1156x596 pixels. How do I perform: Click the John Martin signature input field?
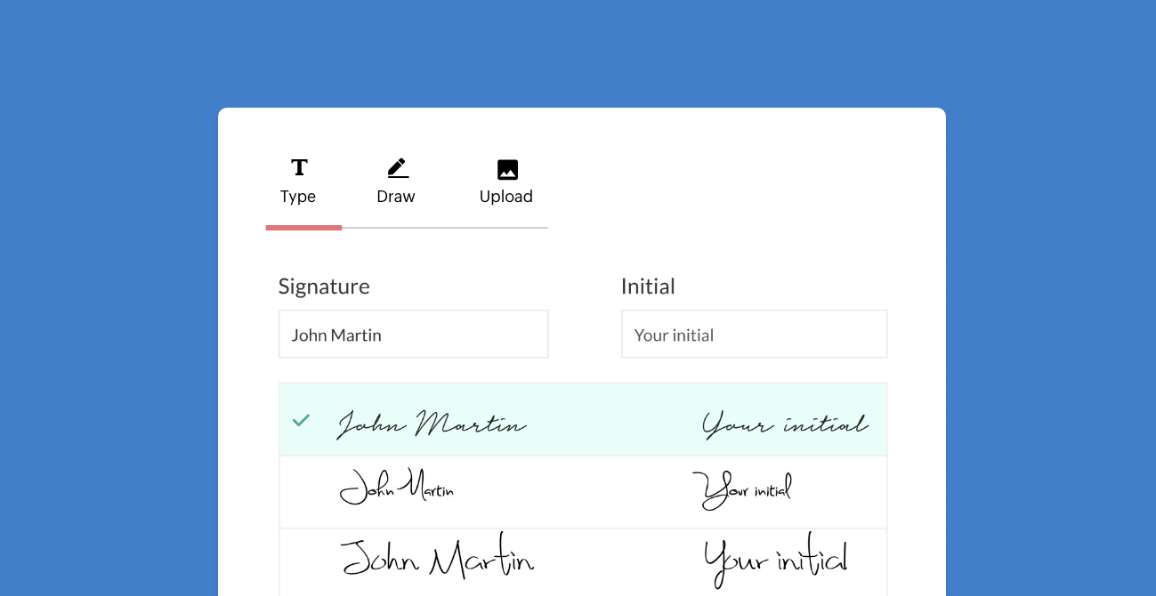(413, 334)
